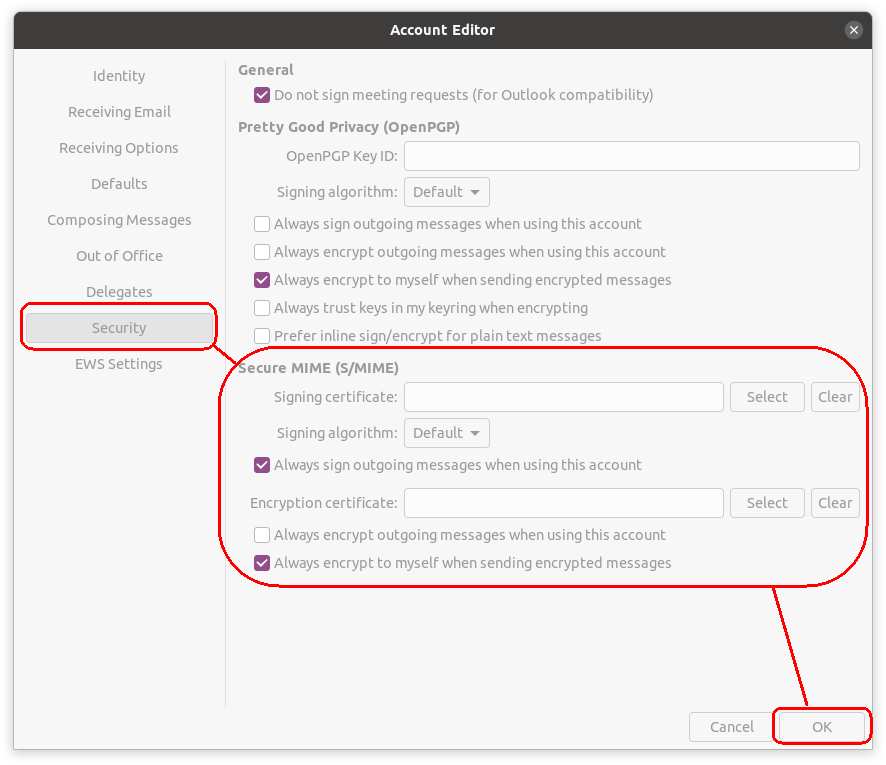Switch to the Identity section
This screenshot has width=886, height=765.
[119, 76]
